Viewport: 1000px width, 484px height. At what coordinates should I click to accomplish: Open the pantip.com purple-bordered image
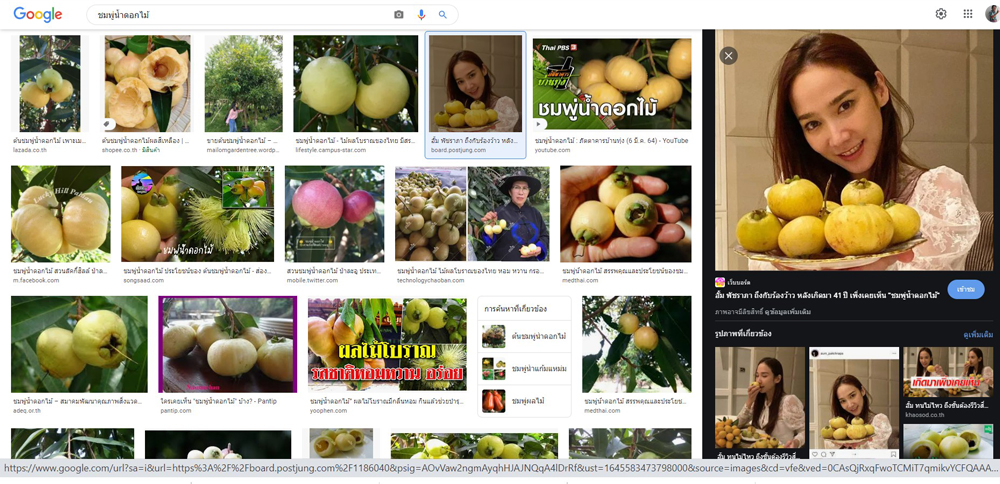pos(228,344)
